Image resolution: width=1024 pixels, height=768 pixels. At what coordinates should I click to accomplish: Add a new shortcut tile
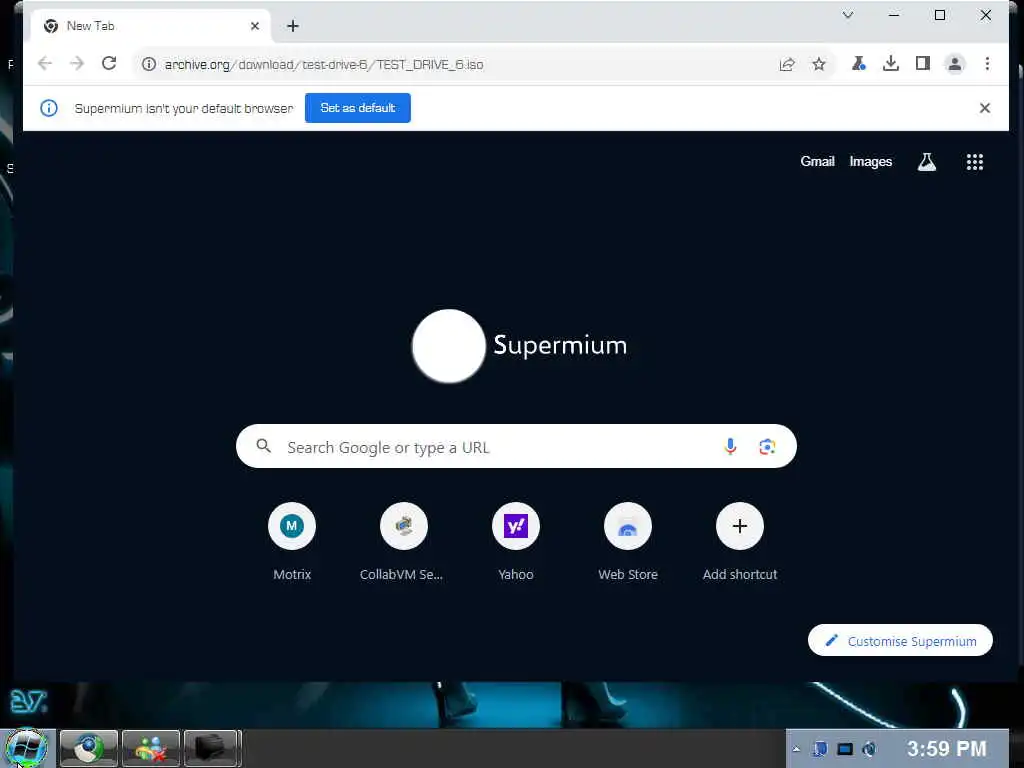pyautogui.click(x=740, y=526)
